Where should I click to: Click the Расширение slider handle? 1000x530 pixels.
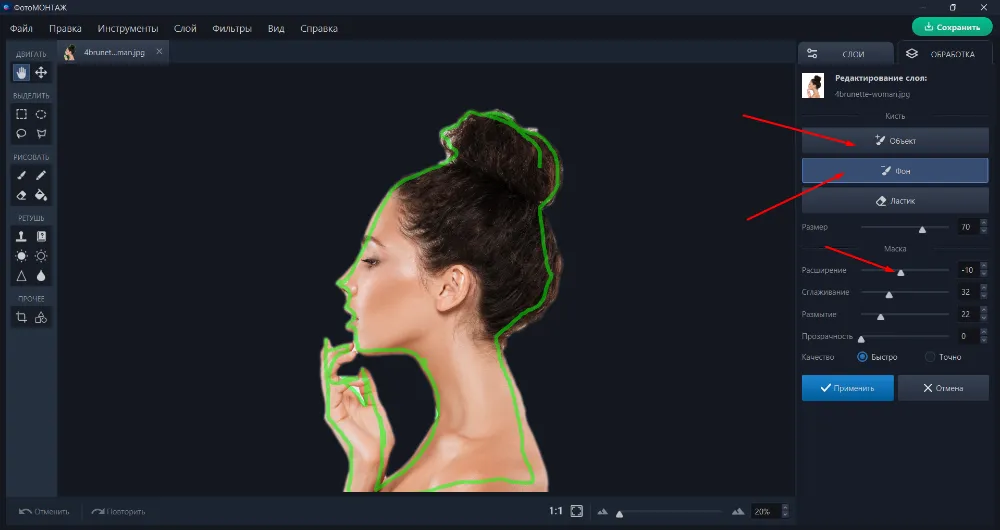(x=900, y=271)
